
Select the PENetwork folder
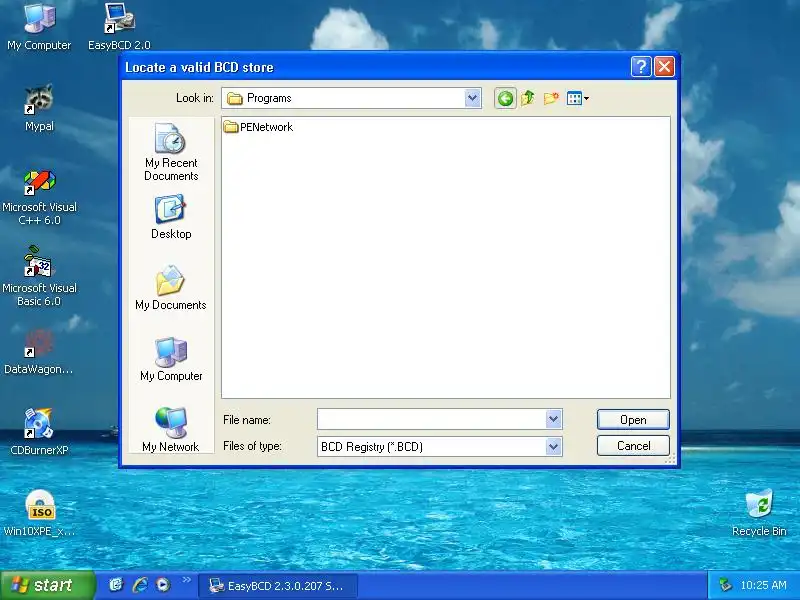[258, 127]
